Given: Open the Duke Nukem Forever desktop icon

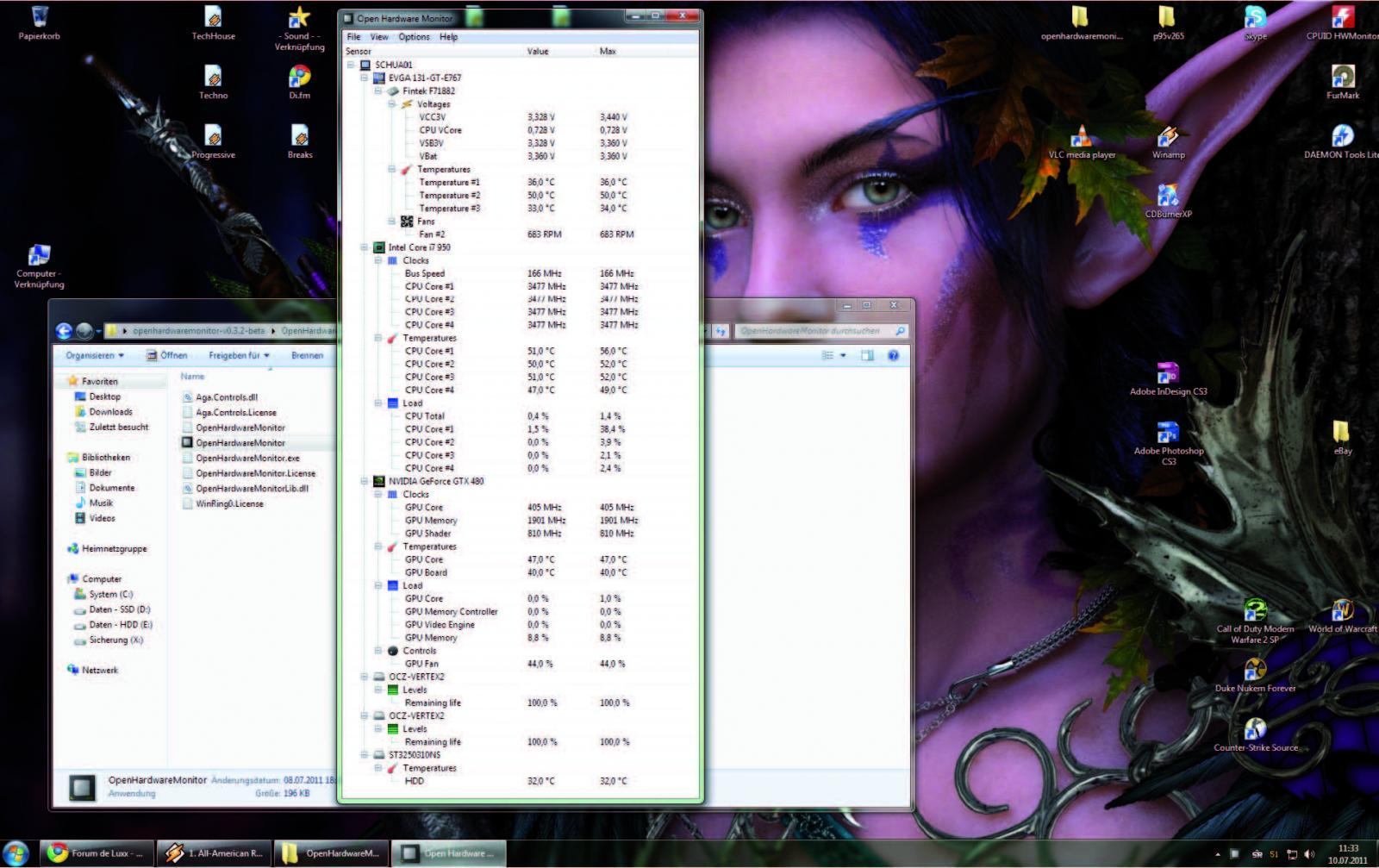Looking at the screenshot, I should 1256,675.
